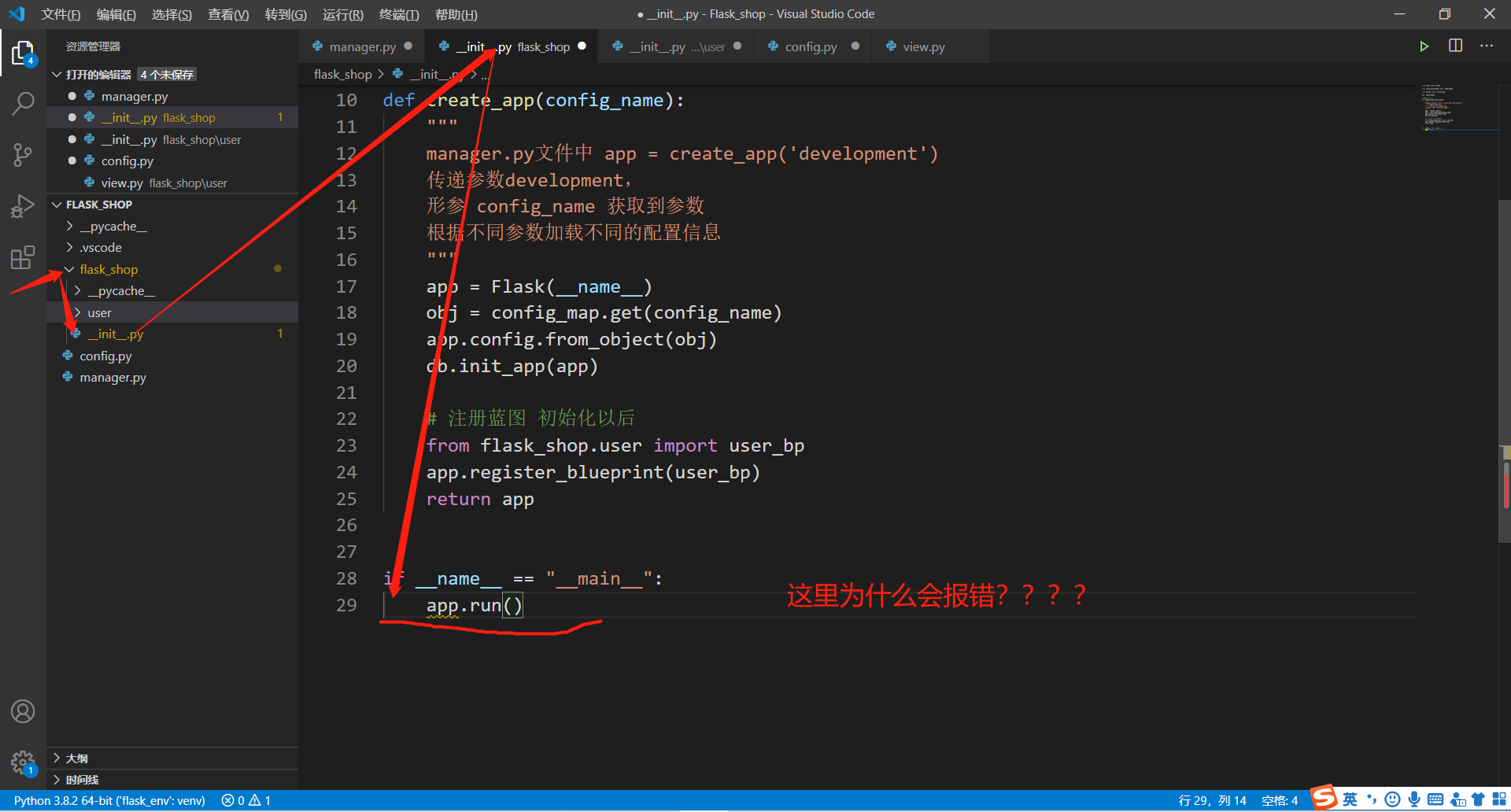
Task: Click the code minimap preview
Action: [1458, 108]
